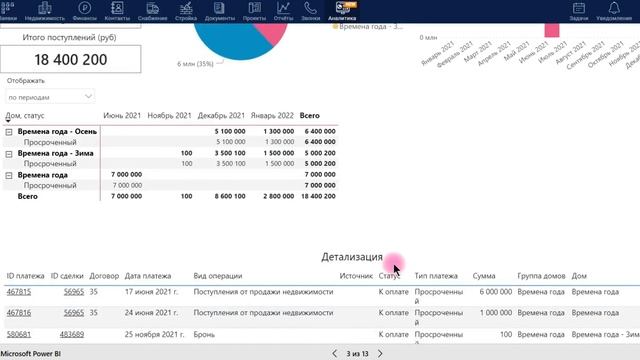Open the Контакты section
640x360 pixels.
117,11
